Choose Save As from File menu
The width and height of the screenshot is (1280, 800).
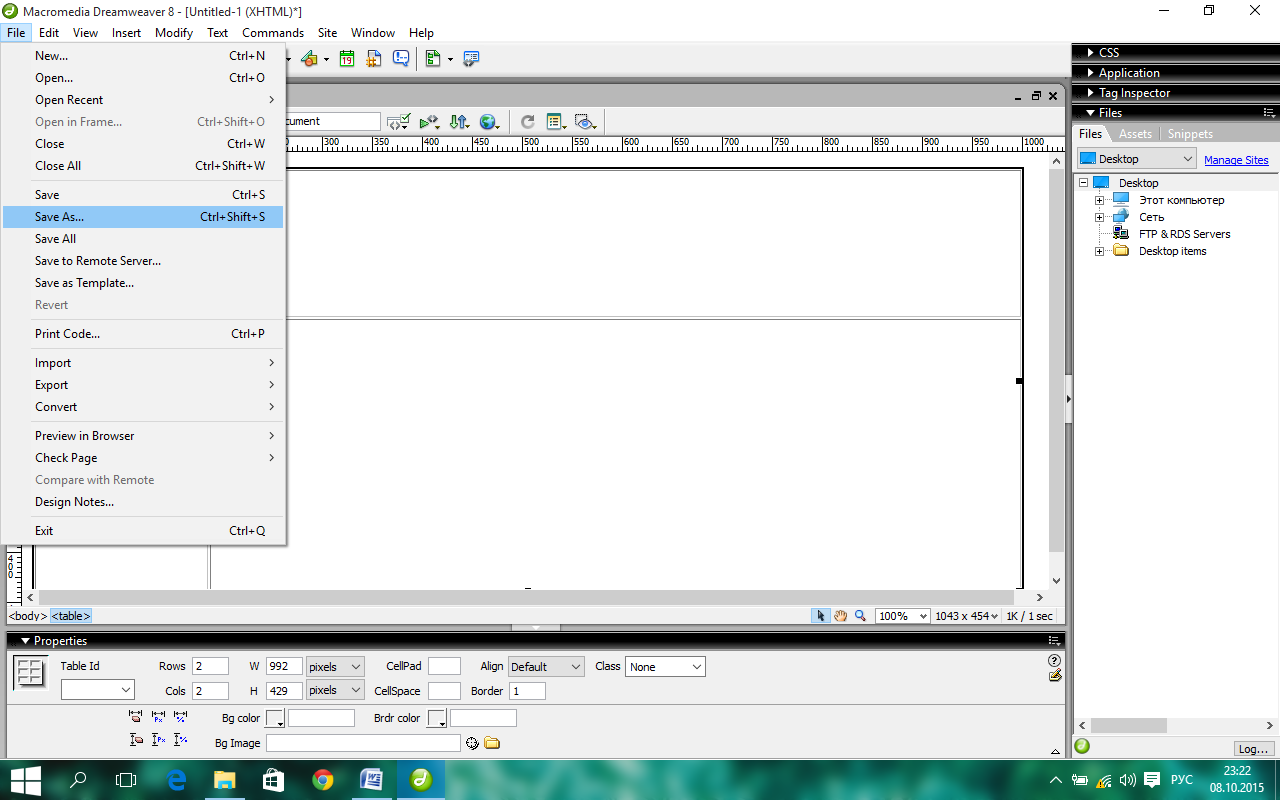click(x=143, y=217)
